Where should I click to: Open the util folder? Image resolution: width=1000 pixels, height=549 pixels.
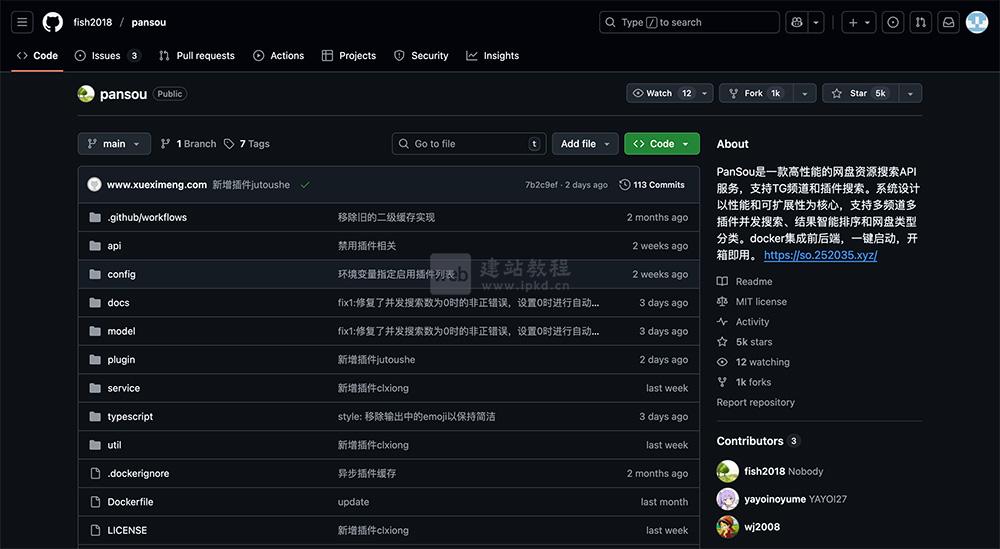click(x=114, y=445)
